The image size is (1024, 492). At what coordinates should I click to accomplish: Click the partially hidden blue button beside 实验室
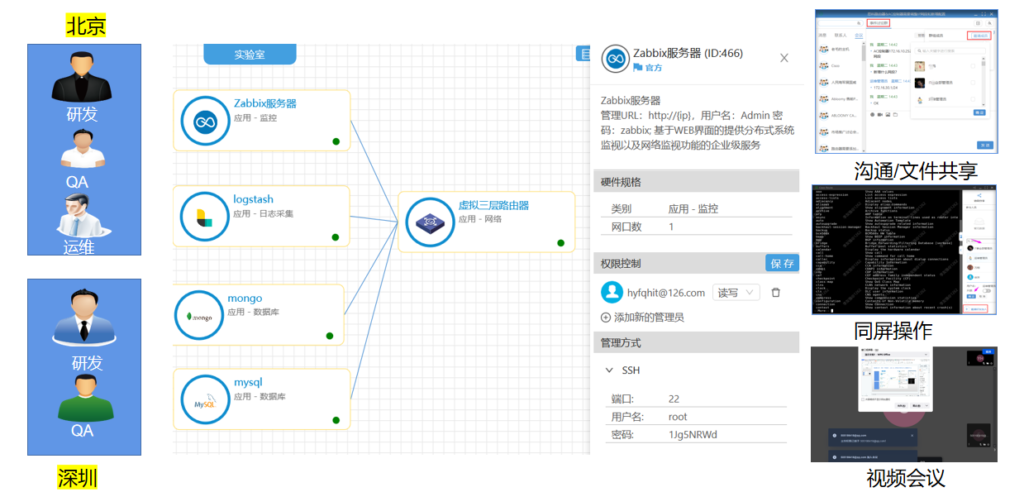tap(583, 54)
